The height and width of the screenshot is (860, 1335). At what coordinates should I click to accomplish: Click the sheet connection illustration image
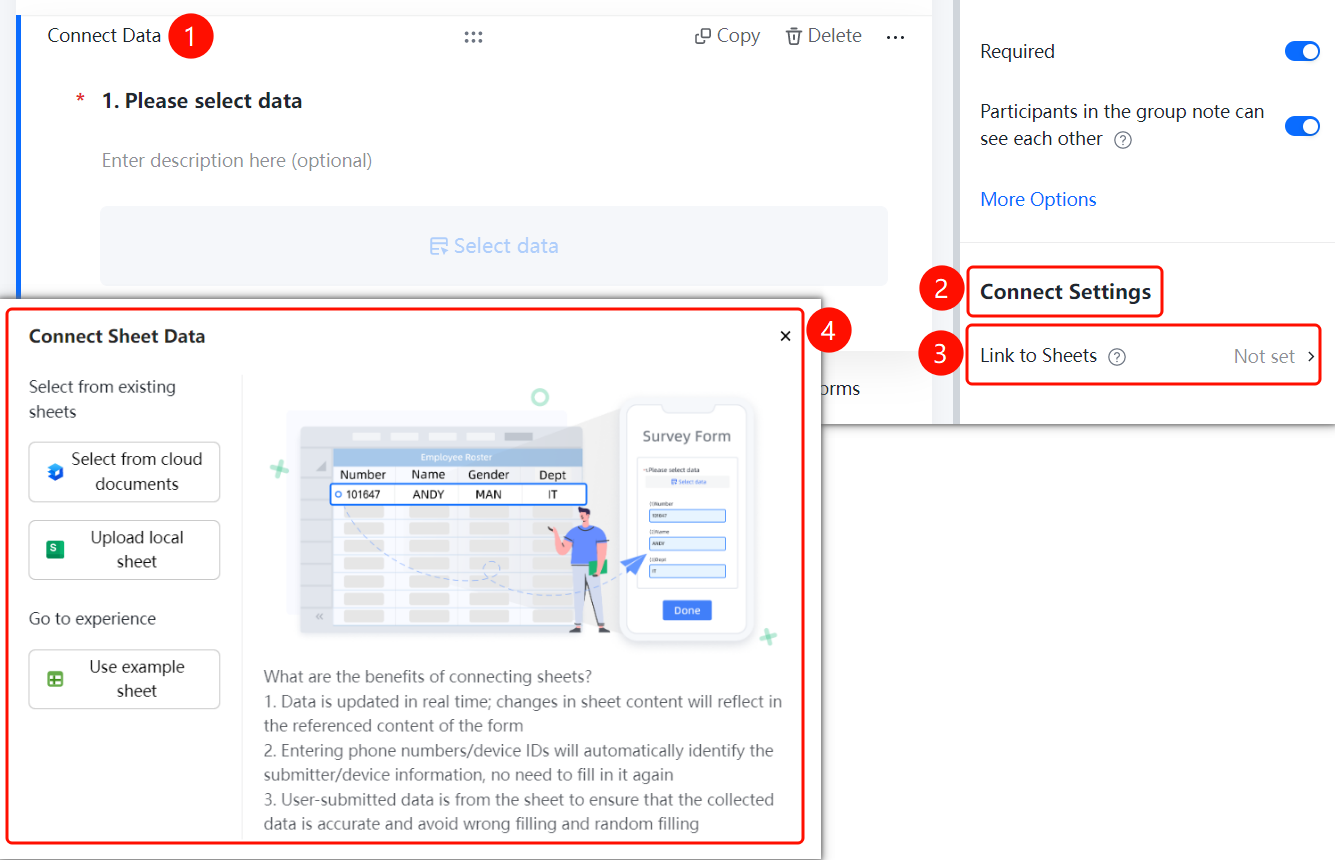[x=523, y=515]
